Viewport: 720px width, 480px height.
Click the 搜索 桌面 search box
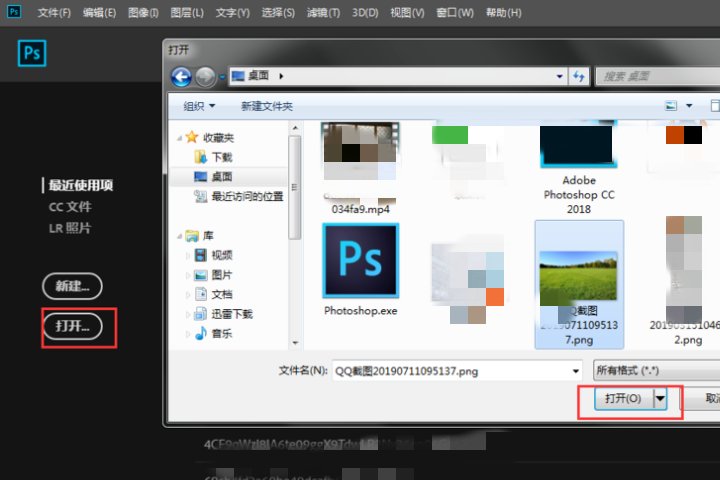pos(658,76)
